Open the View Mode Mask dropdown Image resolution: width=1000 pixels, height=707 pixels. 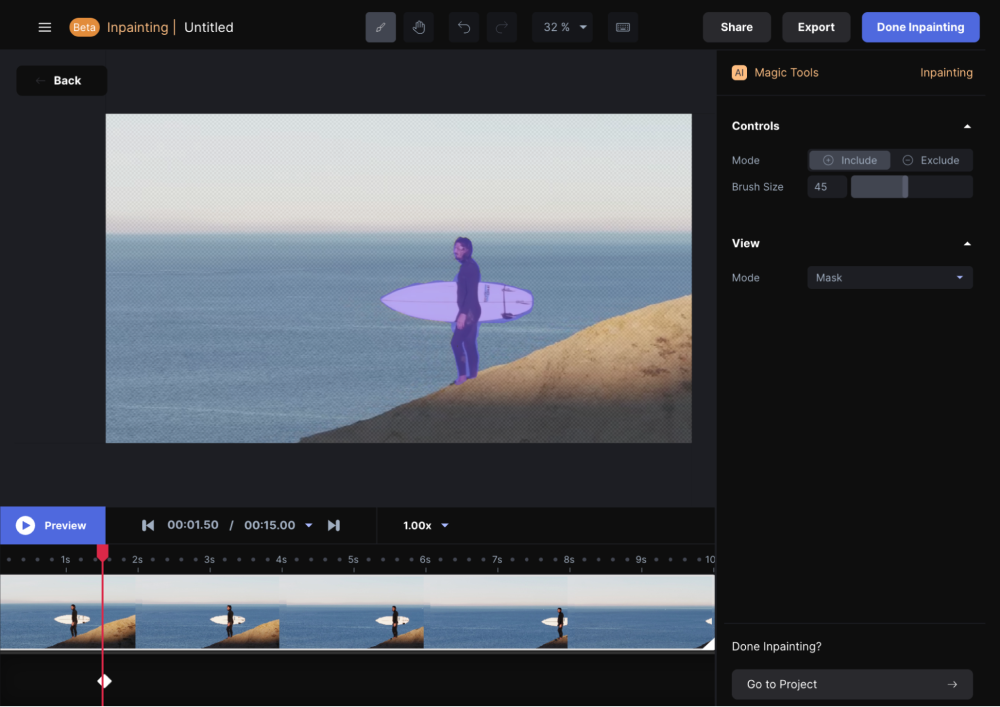(889, 278)
